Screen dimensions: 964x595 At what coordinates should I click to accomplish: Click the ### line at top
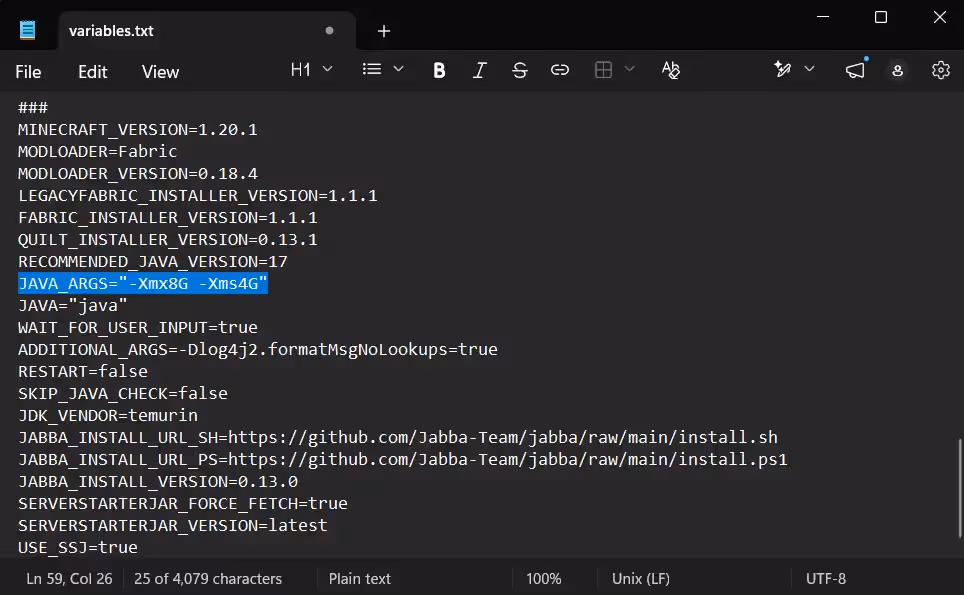(33, 108)
